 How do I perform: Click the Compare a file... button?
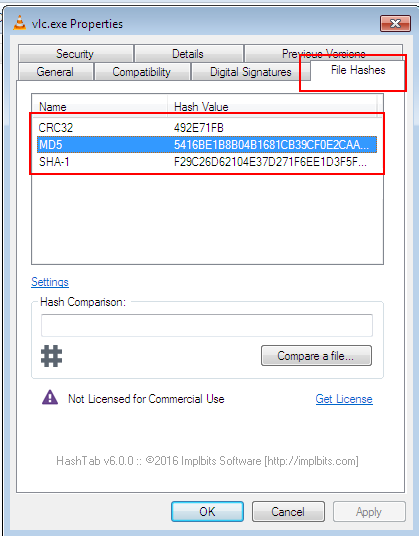coord(316,356)
